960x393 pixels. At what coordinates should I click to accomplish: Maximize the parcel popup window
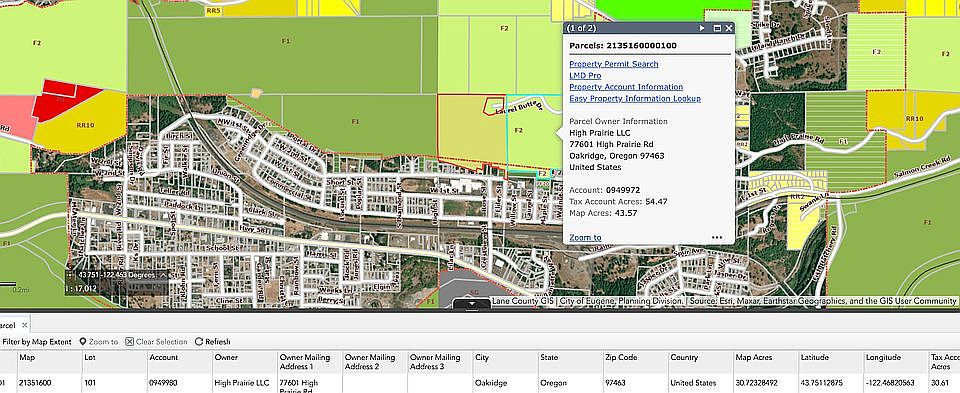(x=717, y=28)
